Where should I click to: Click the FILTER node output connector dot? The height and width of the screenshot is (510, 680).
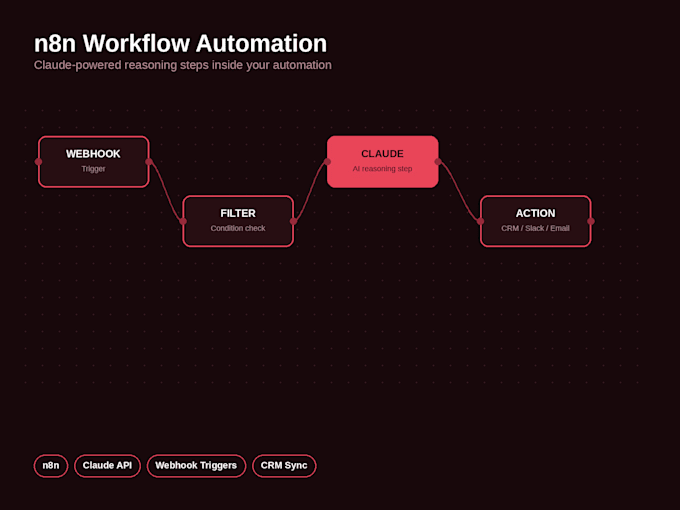tap(293, 221)
